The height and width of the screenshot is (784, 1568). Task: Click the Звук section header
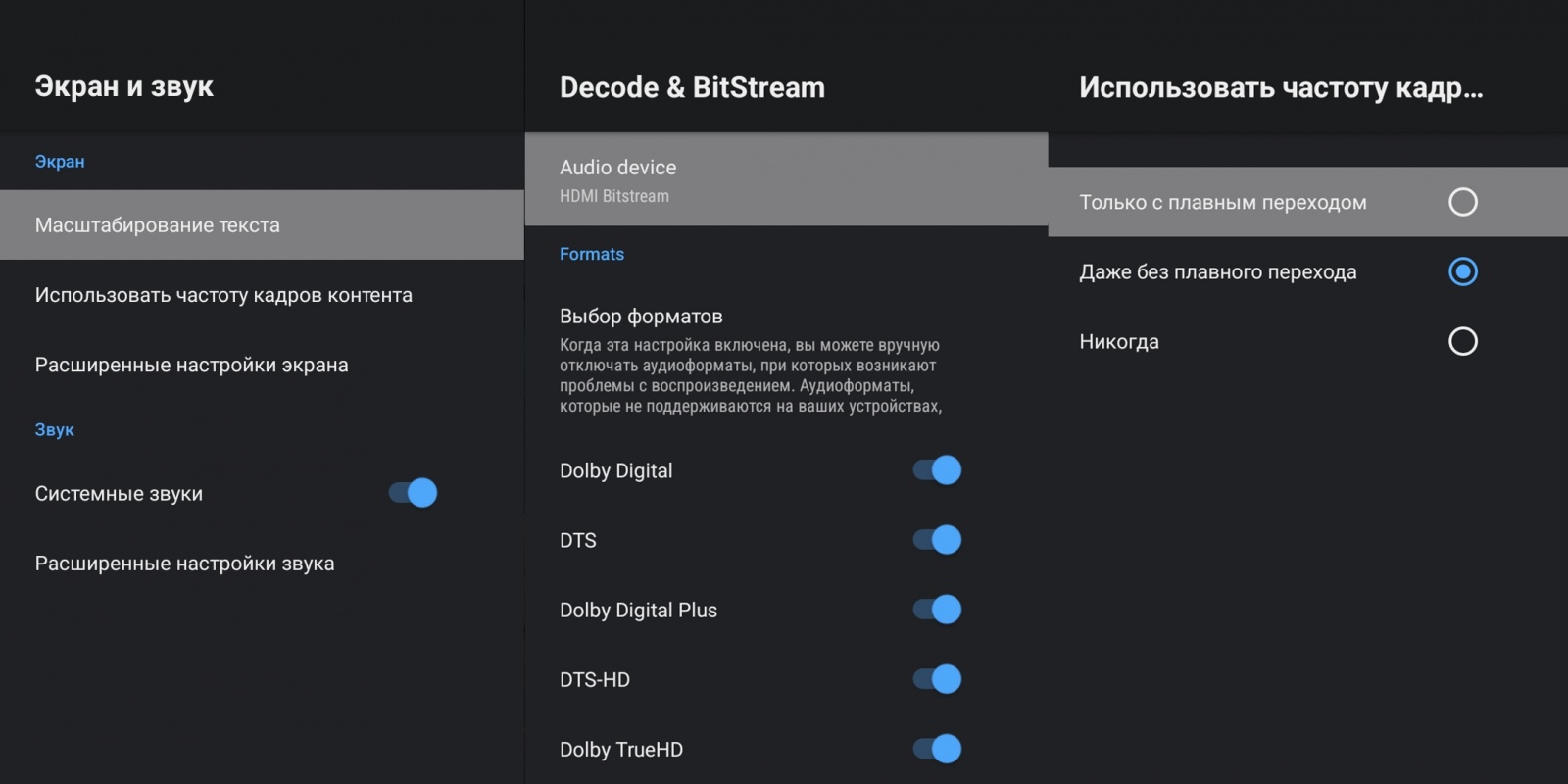55,430
